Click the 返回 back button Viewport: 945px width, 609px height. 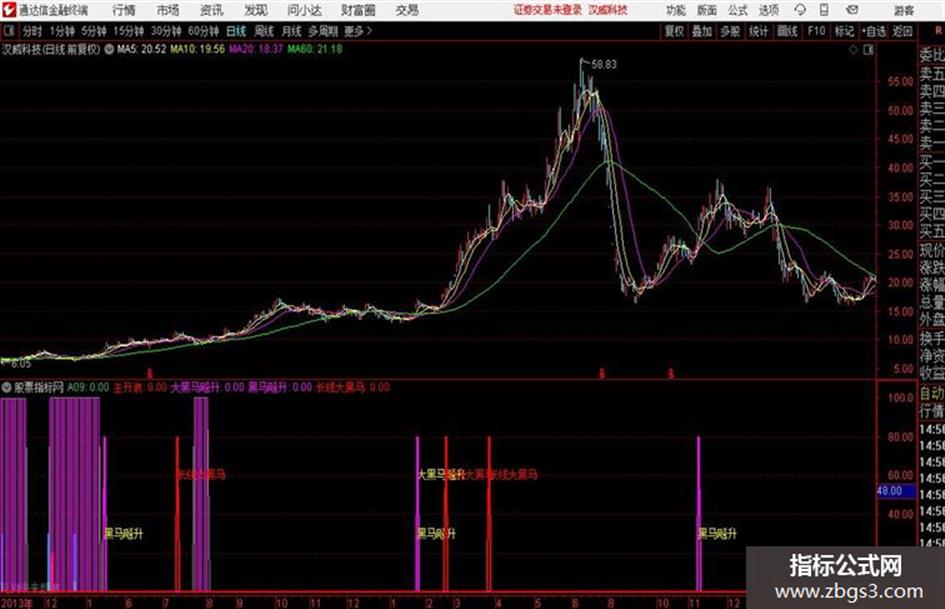902,31
